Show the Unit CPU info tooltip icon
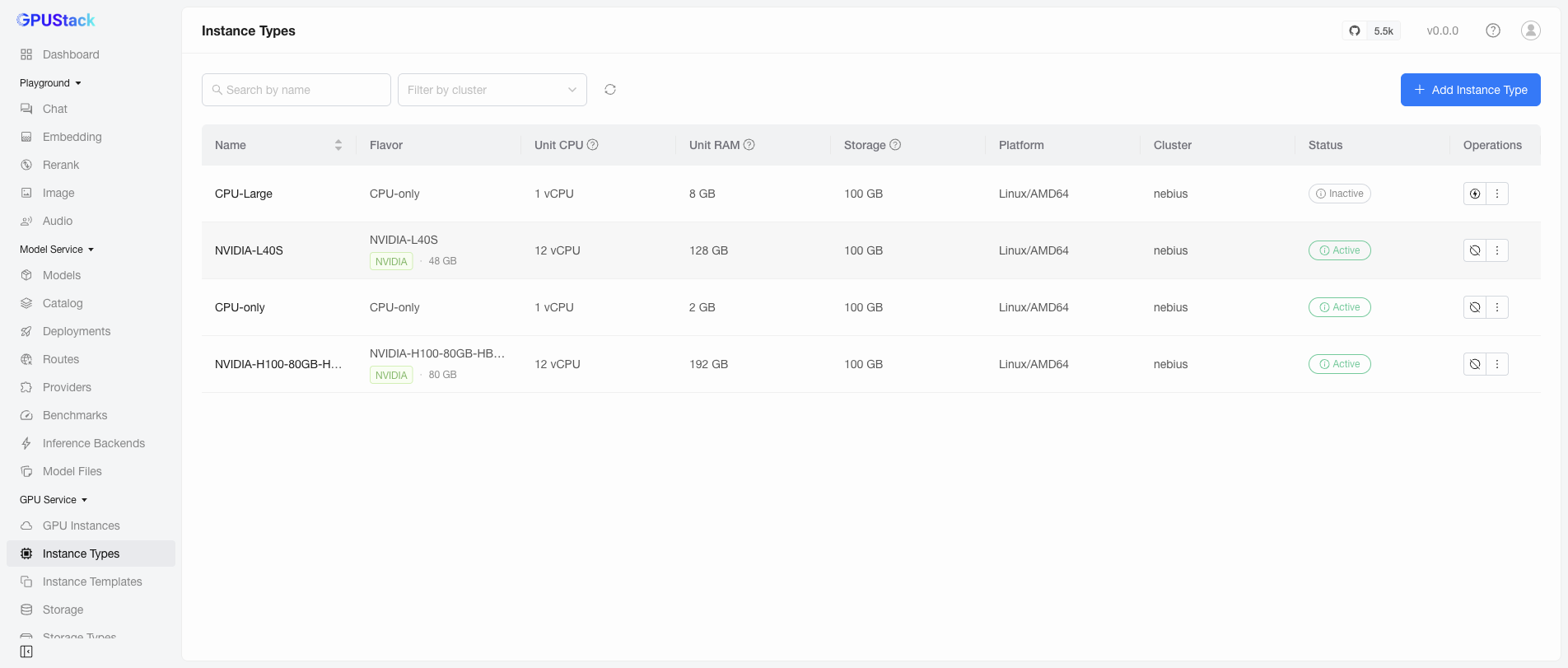The height and width of the screenshot is (668, 1568). point(593,145)
